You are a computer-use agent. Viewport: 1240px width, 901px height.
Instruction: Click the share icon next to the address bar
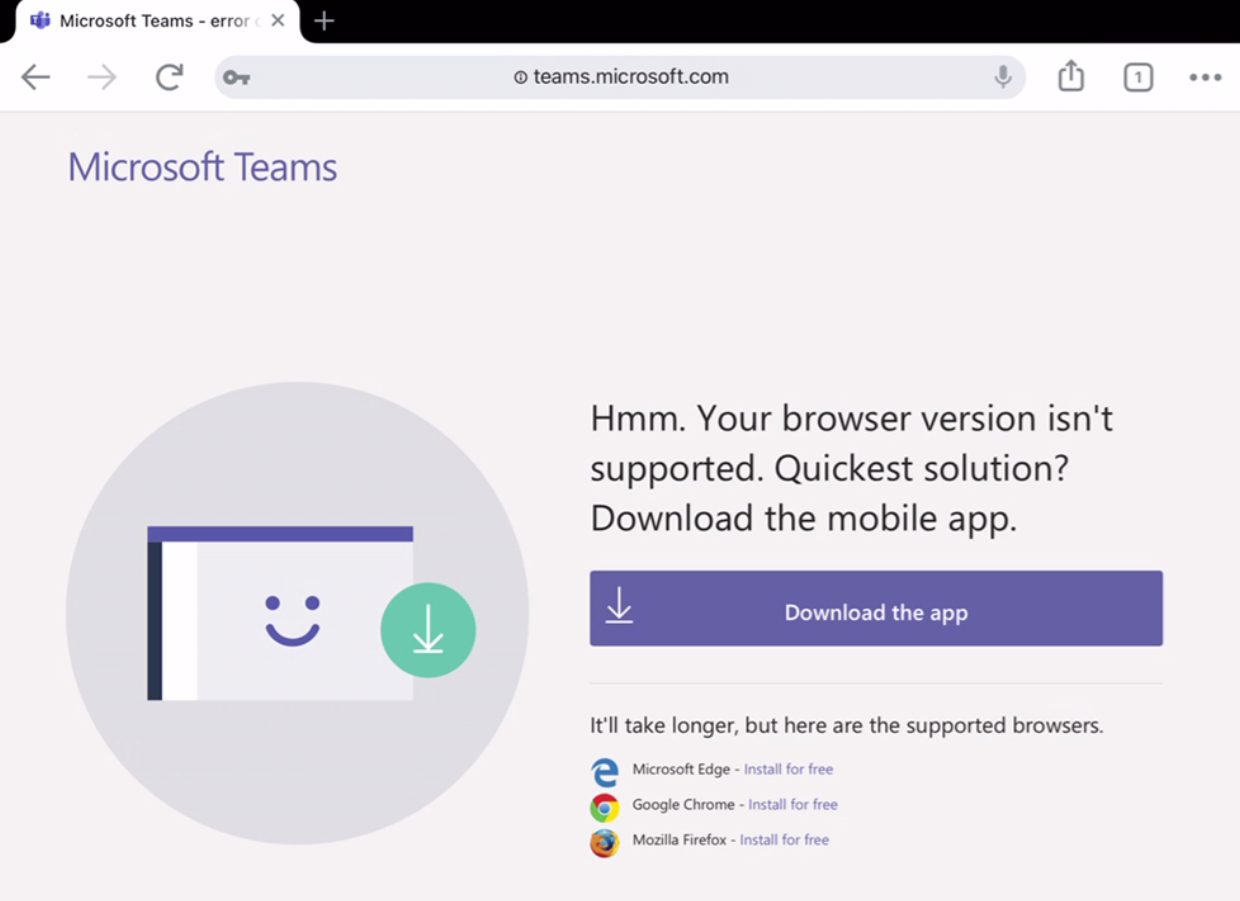(x=1070, y=76)
